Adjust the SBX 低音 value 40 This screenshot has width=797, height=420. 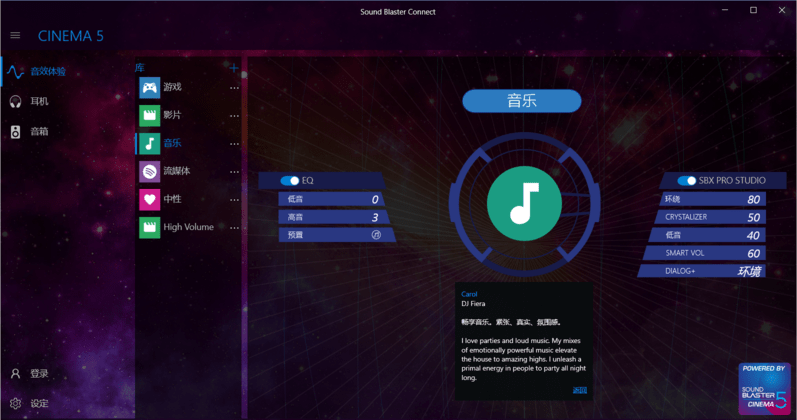click(753, 235)
